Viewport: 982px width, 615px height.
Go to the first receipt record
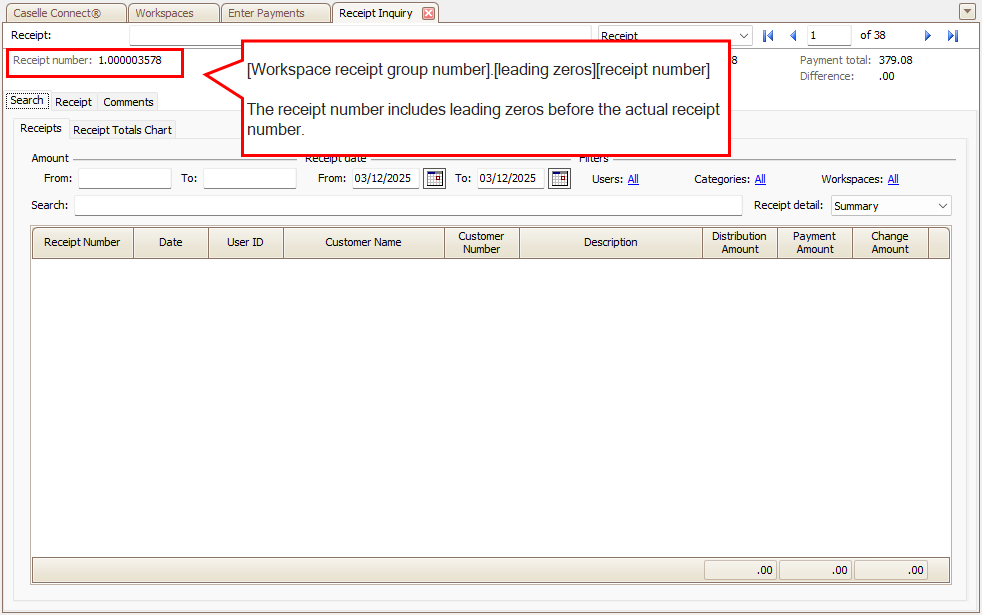coord(768,36)
